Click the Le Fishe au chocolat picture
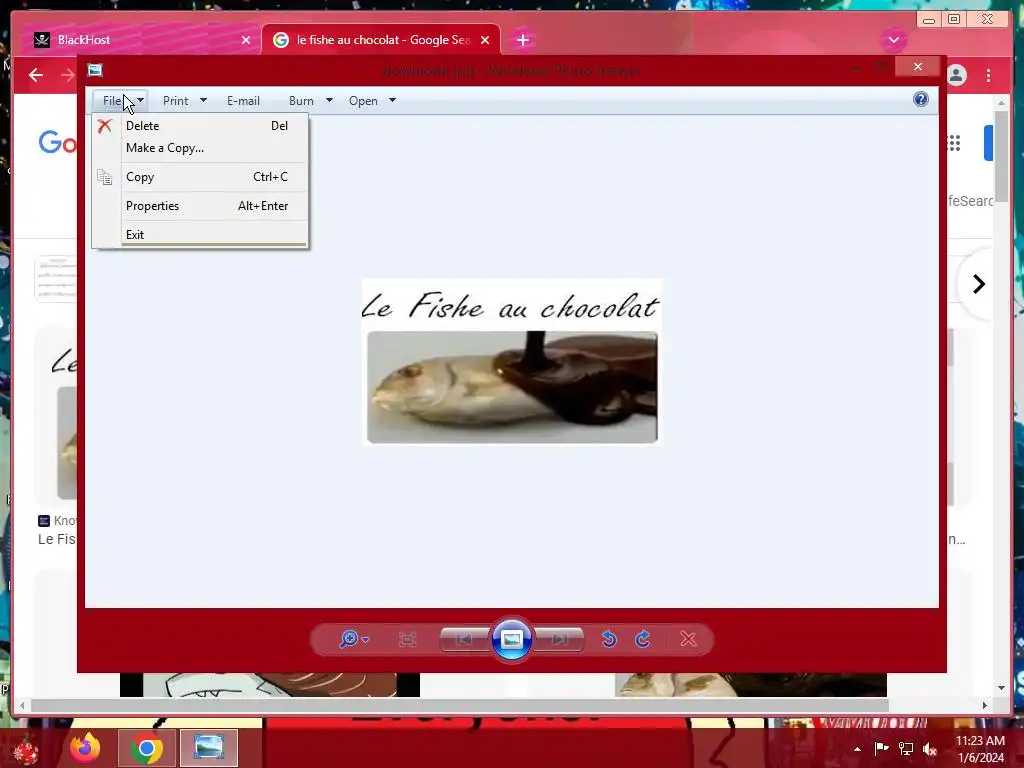This screenshot has width=1024, height=768. point(512,362)
